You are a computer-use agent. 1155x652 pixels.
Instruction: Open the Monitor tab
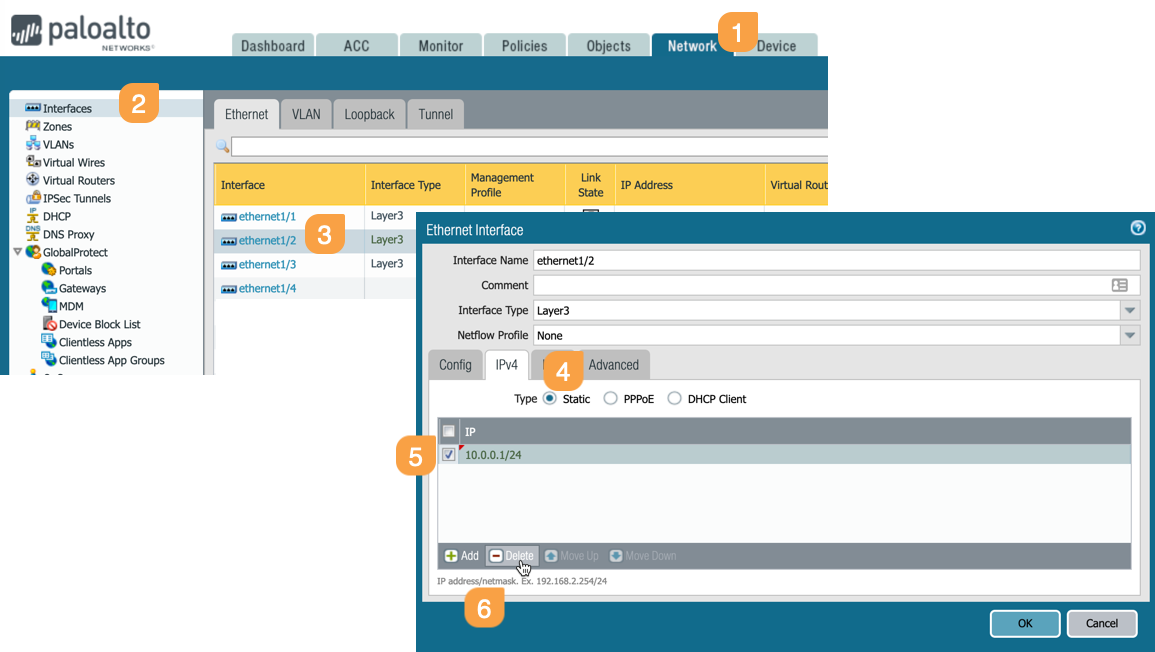tap(440, 45)
